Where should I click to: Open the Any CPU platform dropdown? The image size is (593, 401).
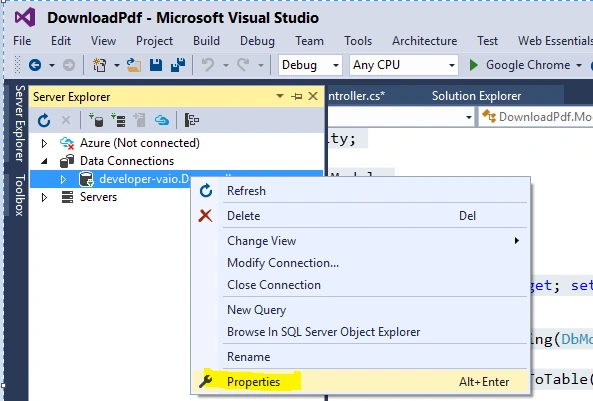point(404,65)
